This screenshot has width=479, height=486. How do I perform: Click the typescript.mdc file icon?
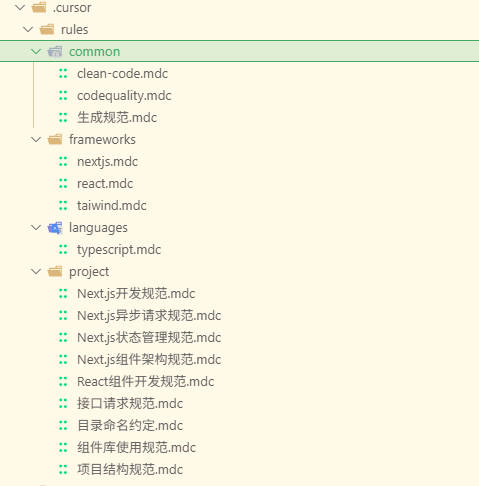63,250
